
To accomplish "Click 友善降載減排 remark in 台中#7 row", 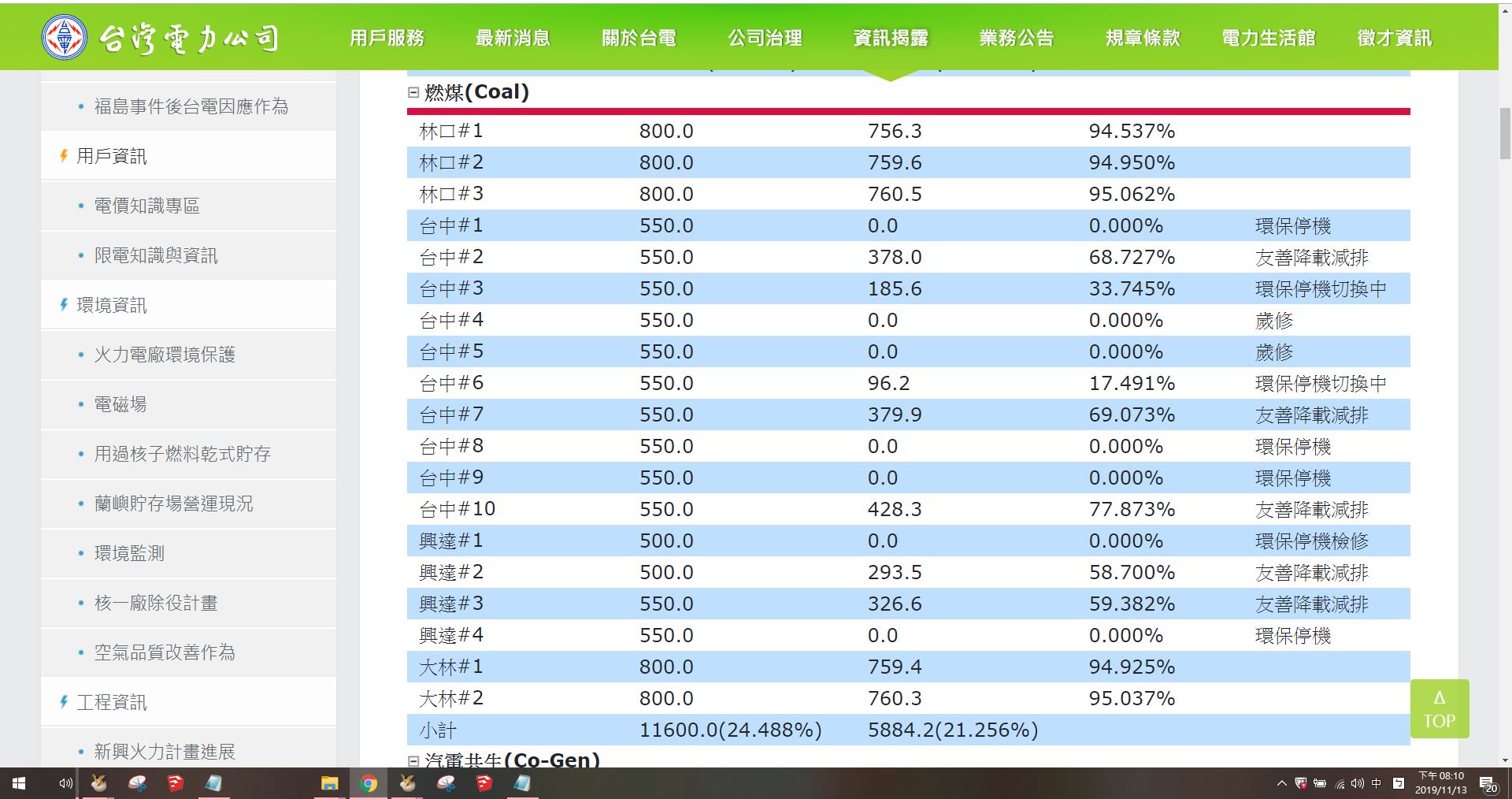I will point(1312,414).
